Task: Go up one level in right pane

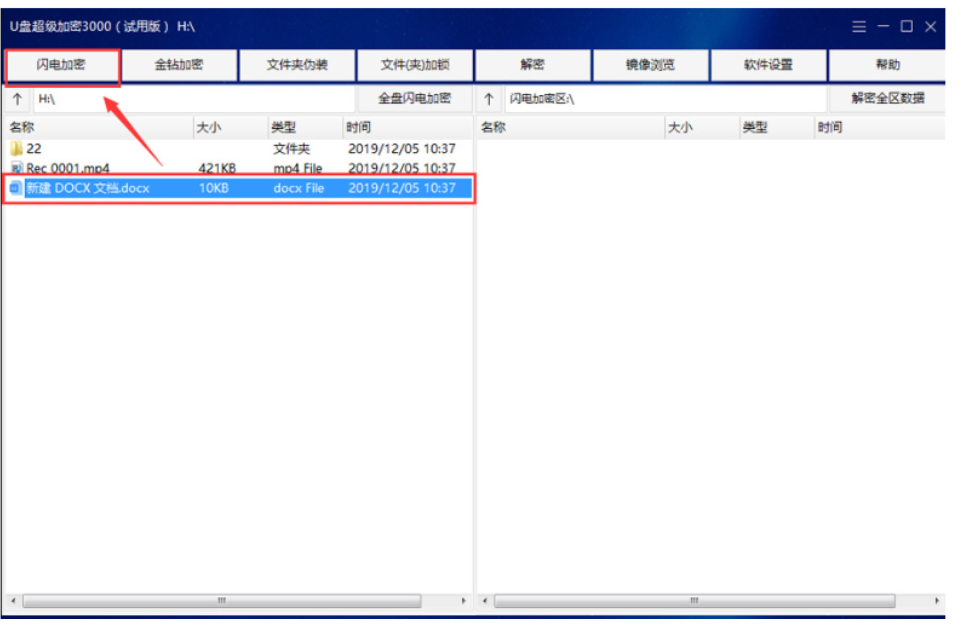Action: (x=489, y=99)
